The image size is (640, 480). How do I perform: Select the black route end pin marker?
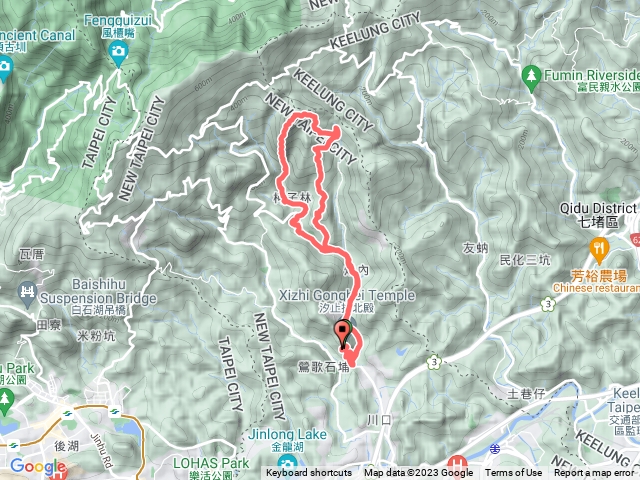tap(342, 334)
